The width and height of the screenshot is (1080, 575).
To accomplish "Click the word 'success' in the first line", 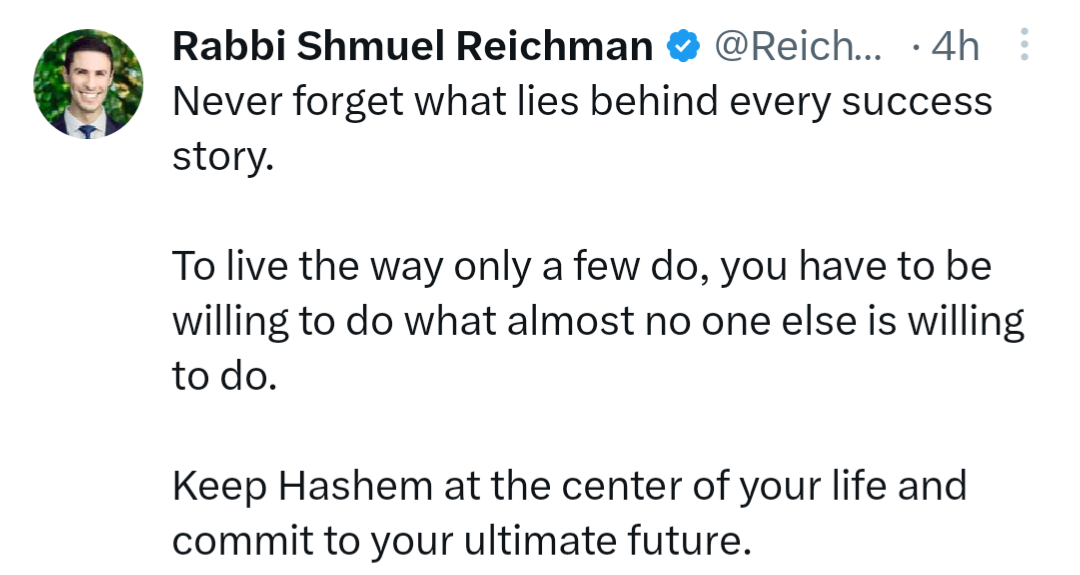I will (x=917, y=103).
